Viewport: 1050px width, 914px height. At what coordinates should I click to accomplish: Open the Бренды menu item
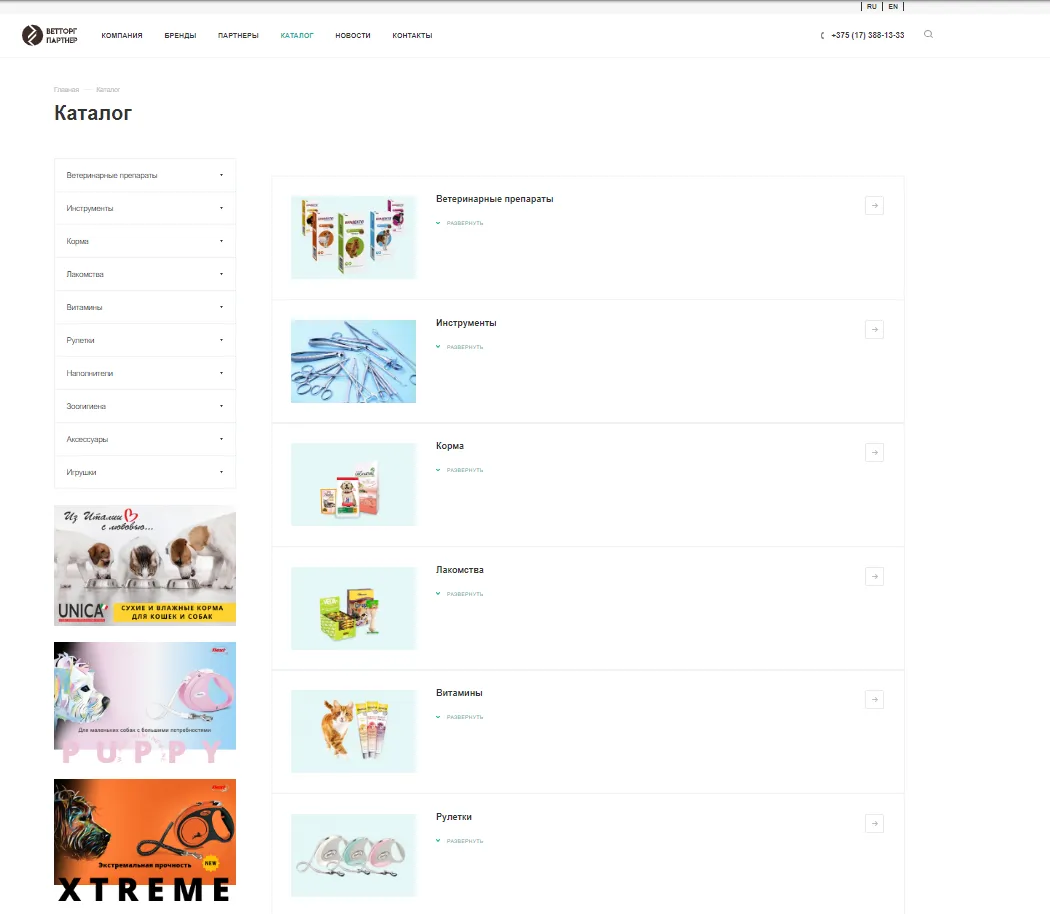[180, 36]
